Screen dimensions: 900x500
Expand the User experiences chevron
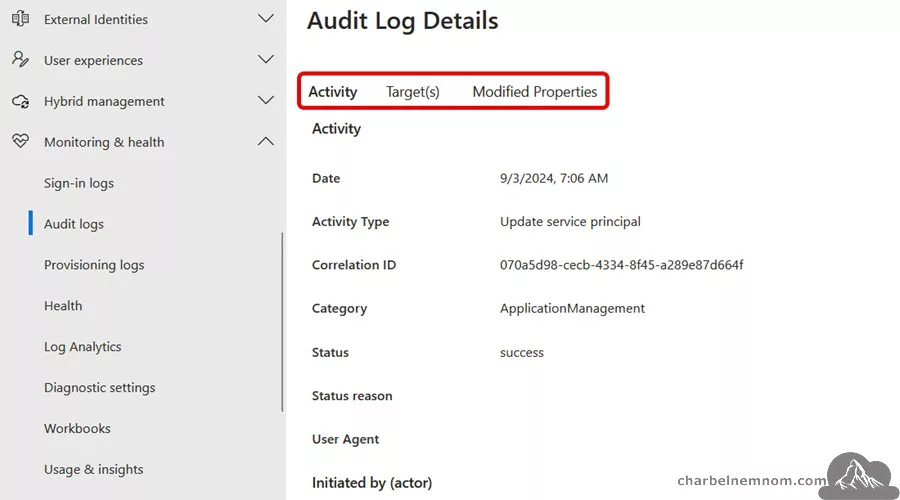pos(266,59)
